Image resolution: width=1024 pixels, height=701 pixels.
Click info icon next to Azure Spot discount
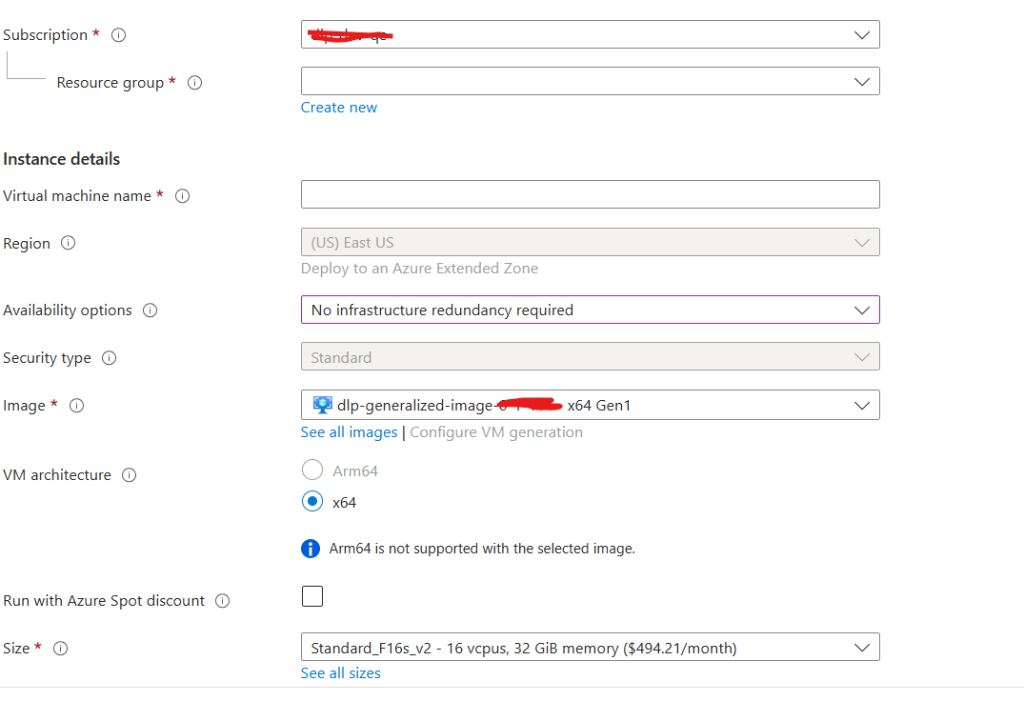223,601
